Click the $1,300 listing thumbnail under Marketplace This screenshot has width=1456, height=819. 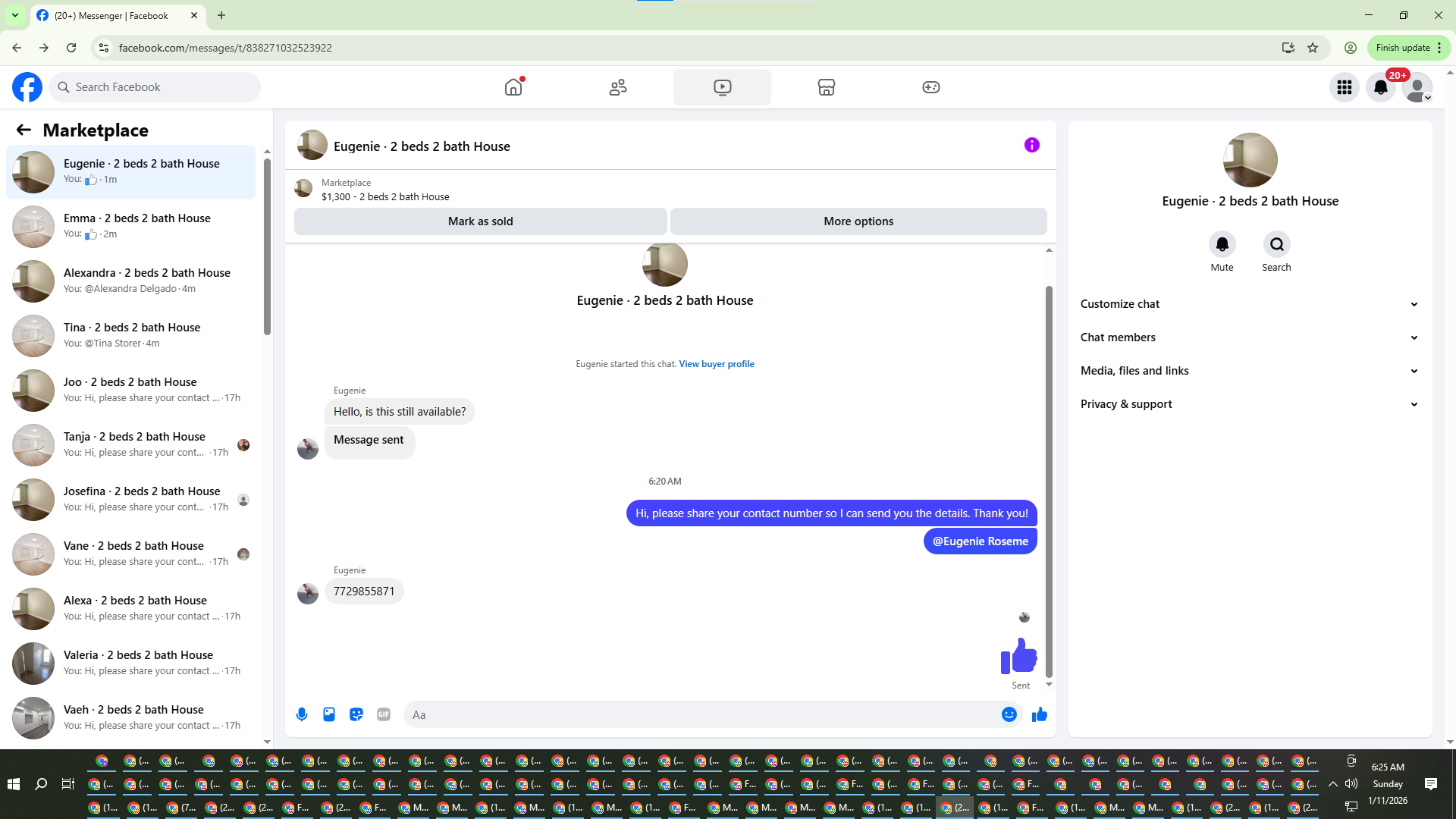[303, 188]
